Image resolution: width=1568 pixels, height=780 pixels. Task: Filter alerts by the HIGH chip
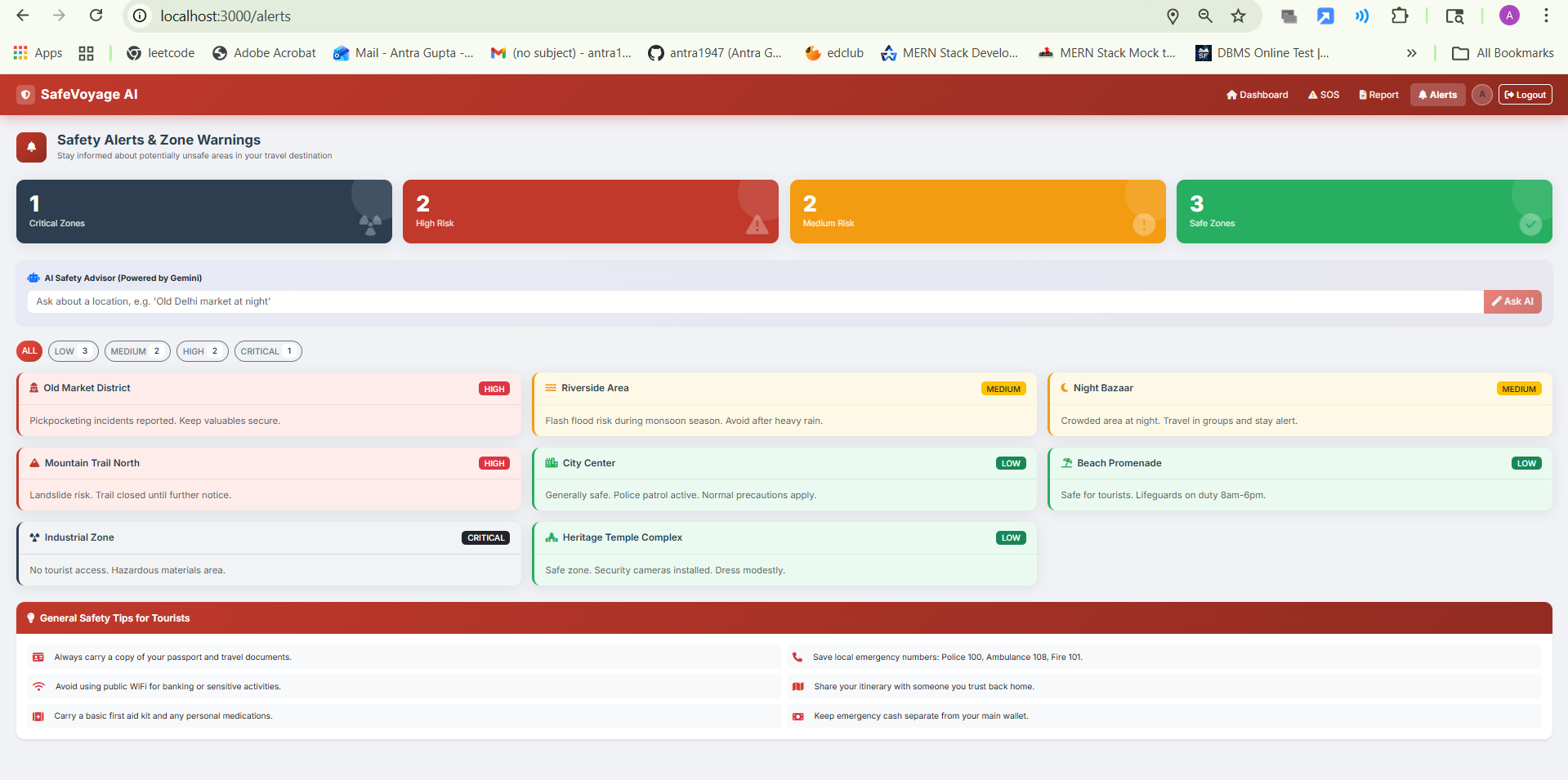203,351
